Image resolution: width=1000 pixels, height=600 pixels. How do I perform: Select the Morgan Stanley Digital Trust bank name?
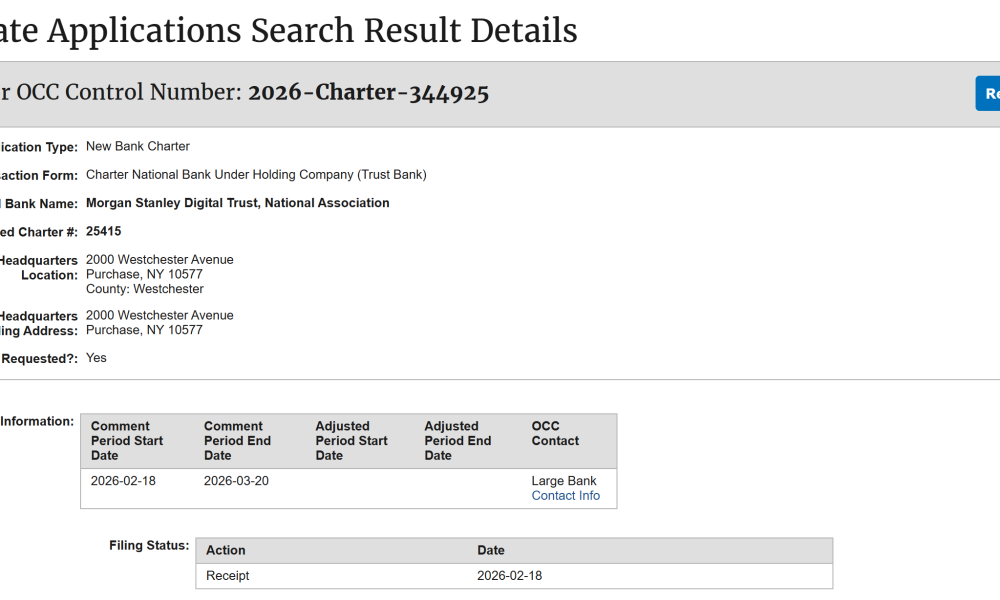[237, 203]
